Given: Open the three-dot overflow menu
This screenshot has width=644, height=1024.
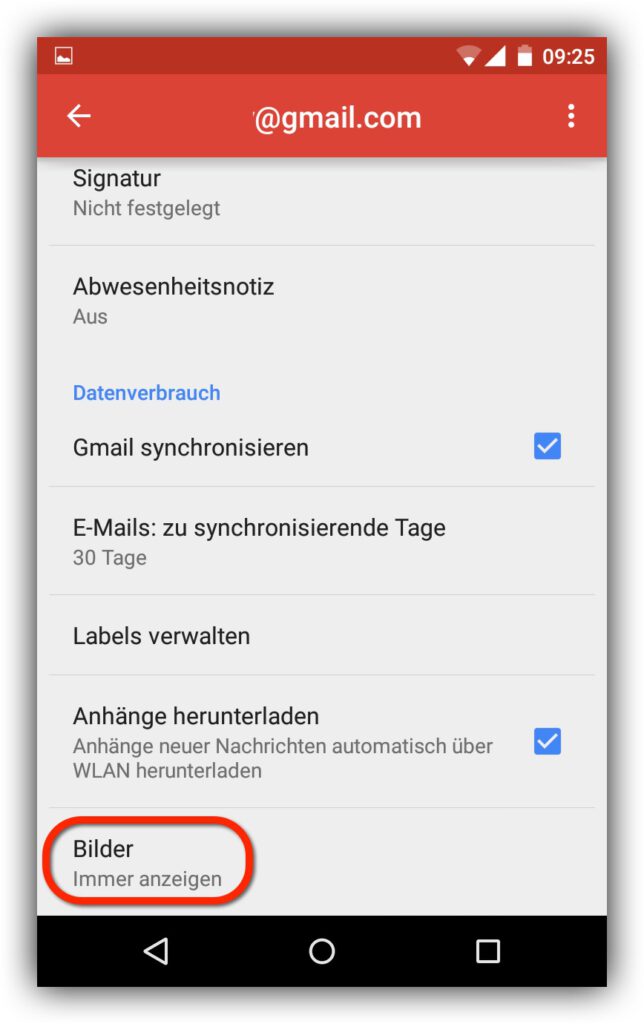Looking at the screenshot, I should point(571,116).
